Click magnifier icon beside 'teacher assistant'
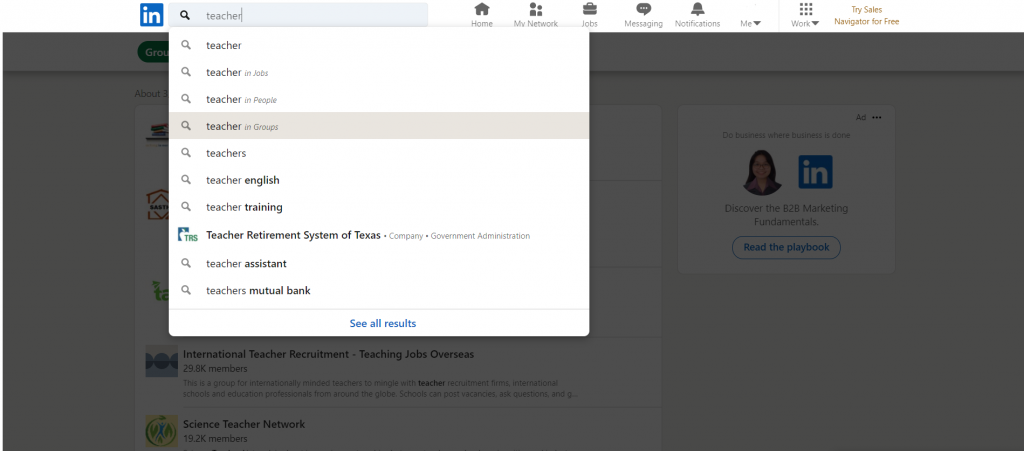Viewport: 1024px width, 451px height. (x=186, y=263)
